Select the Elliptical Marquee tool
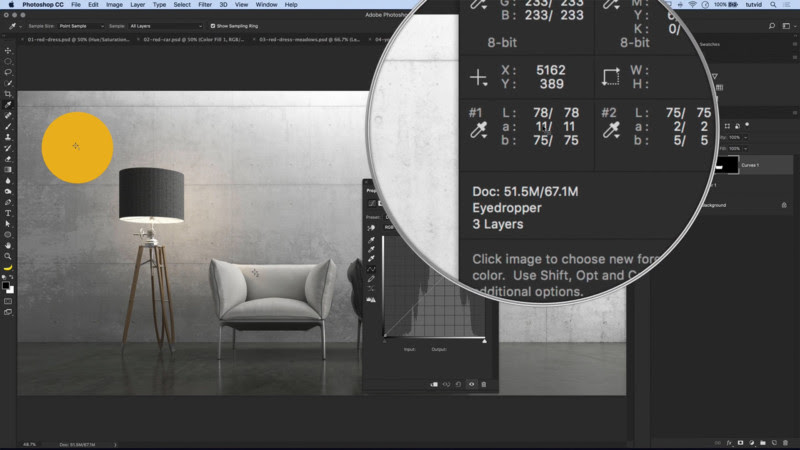The width and height of the screenshot is (800, 450). click(x=8, y=61)
